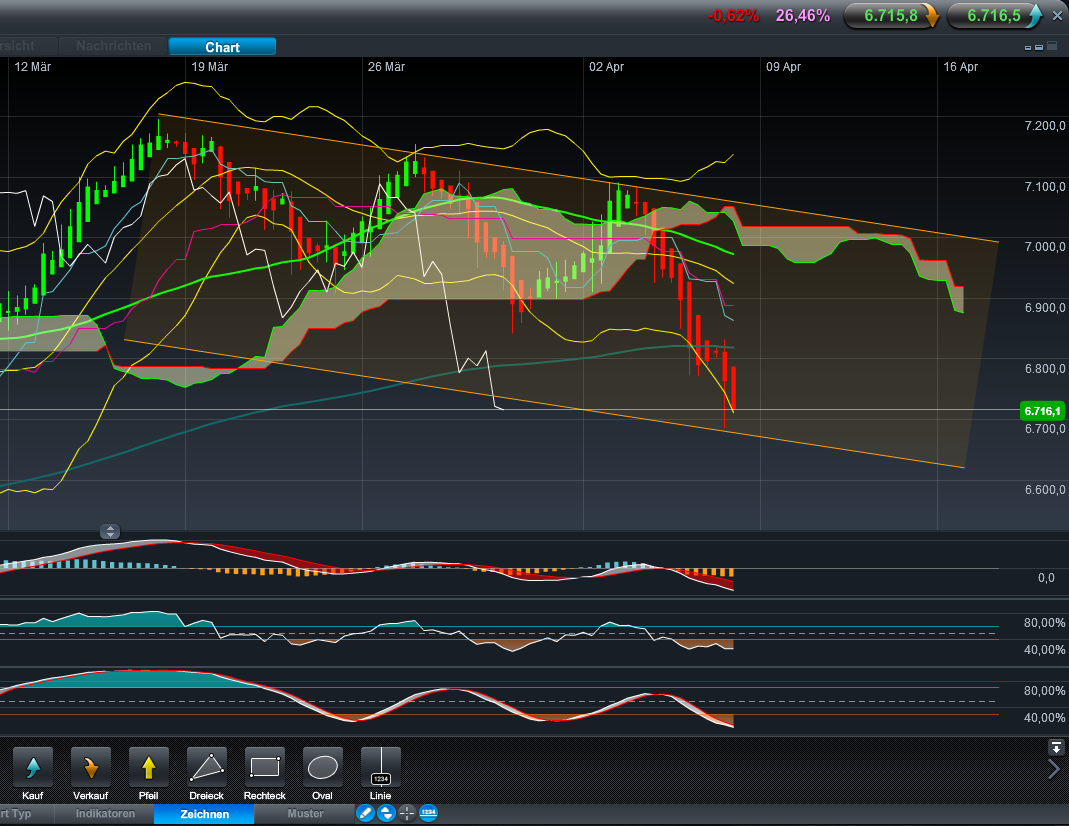Click the indicator pane resize handle arrows
The width and height of the screenshot is (1069, 826).
[x=110, y=531]
